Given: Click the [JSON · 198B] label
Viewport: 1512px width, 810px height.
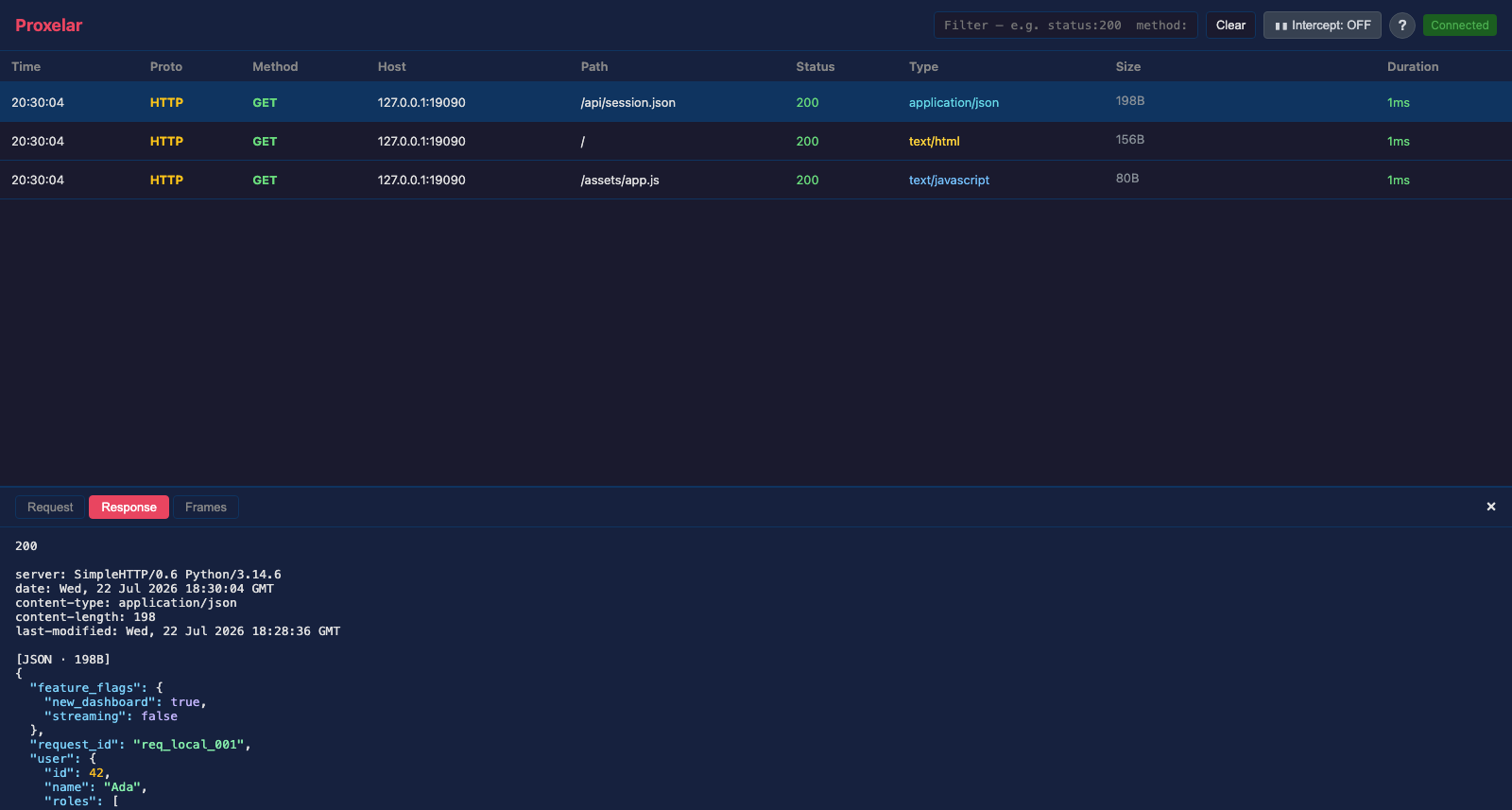Looking at the screenshot, I should (62, 660).
